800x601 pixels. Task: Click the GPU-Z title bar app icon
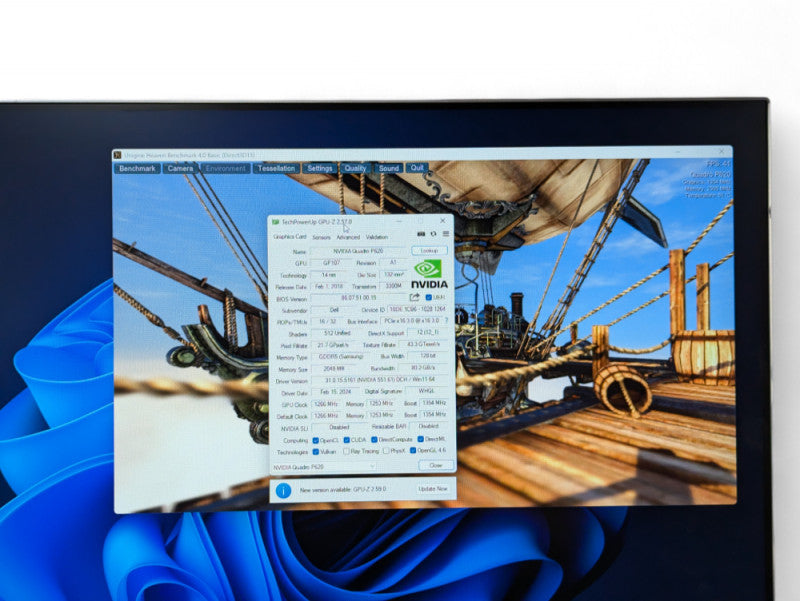click(276, 222)
